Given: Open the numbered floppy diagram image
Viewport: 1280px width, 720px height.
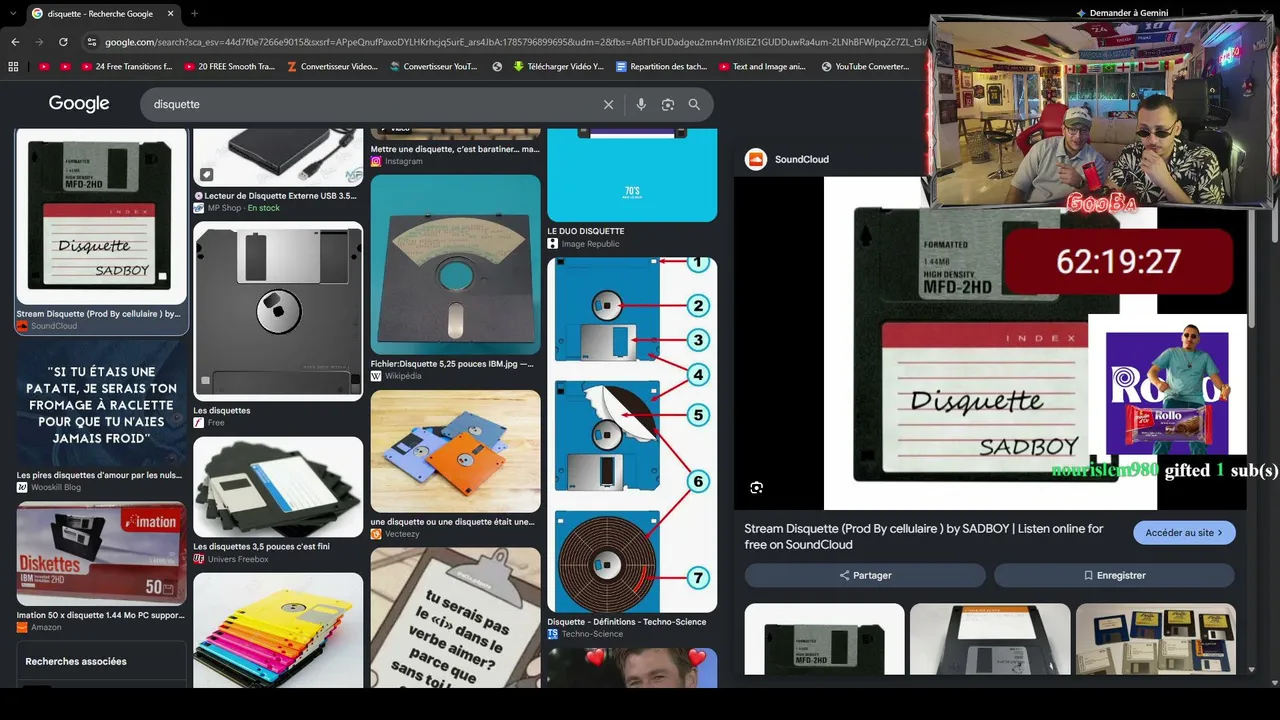Looking at the screenshot, I should 632,435.
